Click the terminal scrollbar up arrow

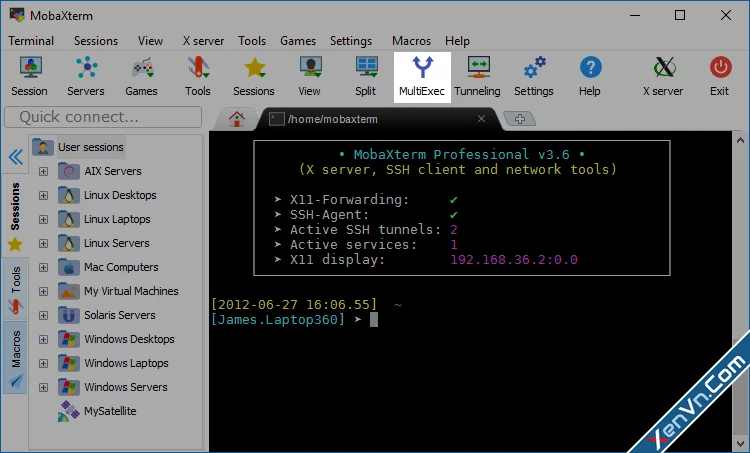[x=740, y=140]
